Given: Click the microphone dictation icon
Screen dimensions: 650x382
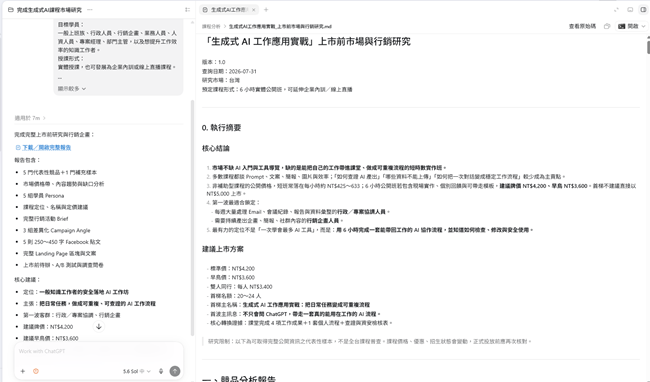Looking at the screenshot, I should coord(161,371).
